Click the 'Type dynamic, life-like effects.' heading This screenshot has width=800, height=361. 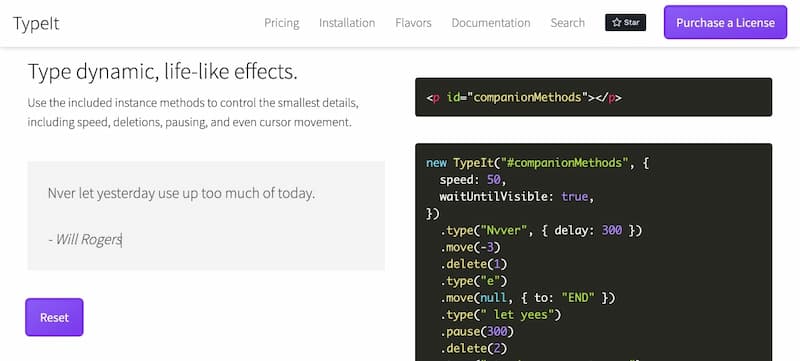coord(162,72)
